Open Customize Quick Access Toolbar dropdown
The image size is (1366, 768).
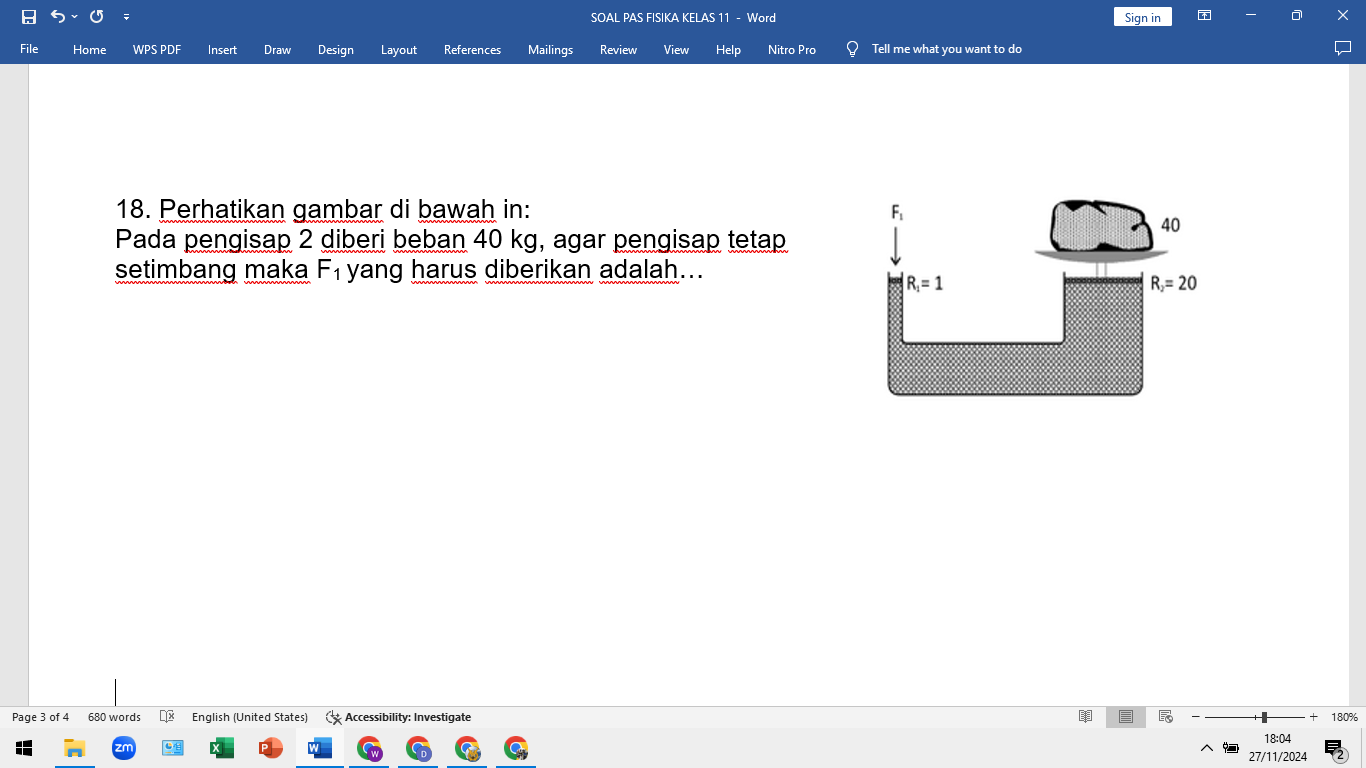point(126,17)
